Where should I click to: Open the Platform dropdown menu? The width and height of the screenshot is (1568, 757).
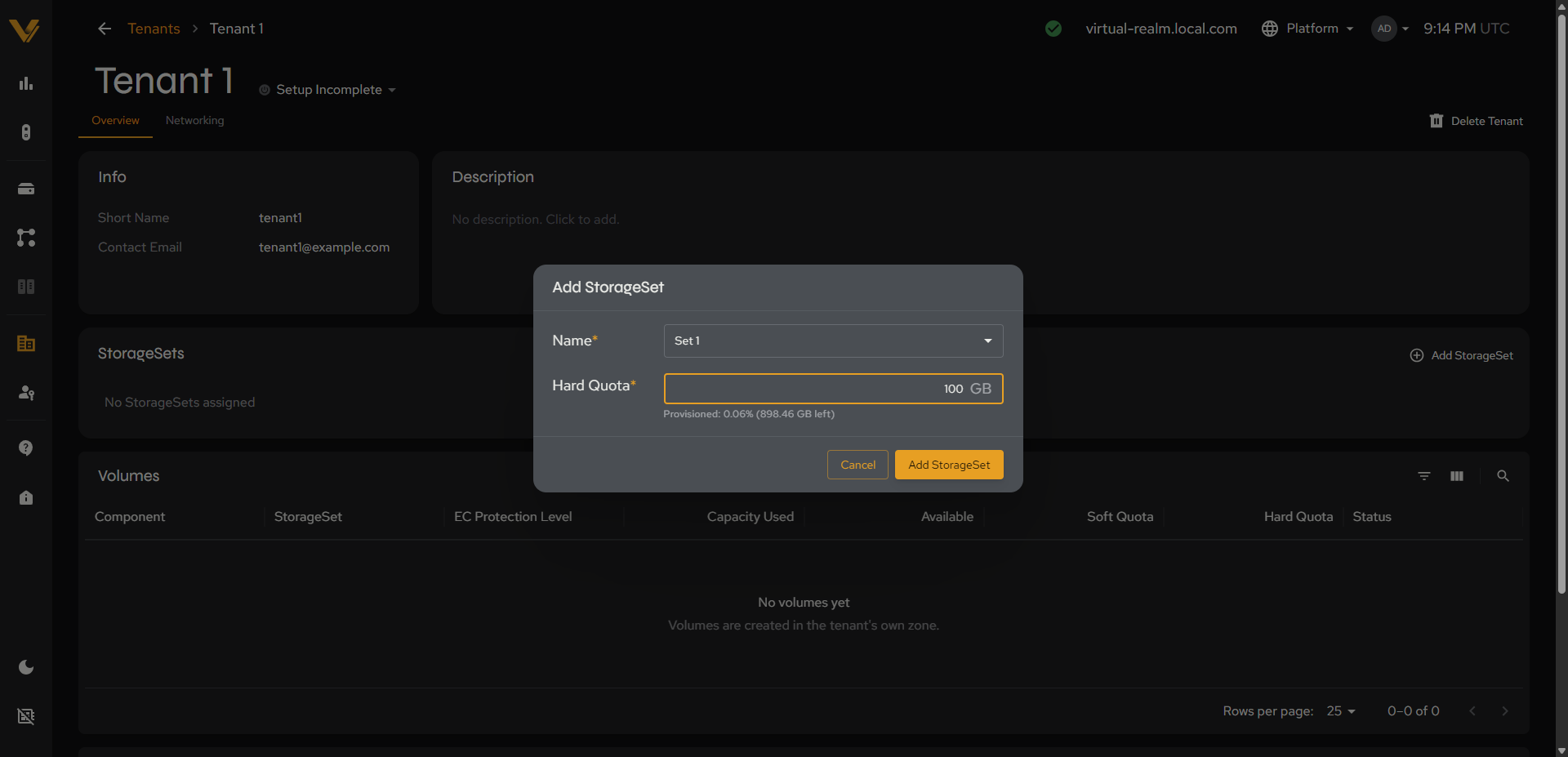(x=1307, y=29)
